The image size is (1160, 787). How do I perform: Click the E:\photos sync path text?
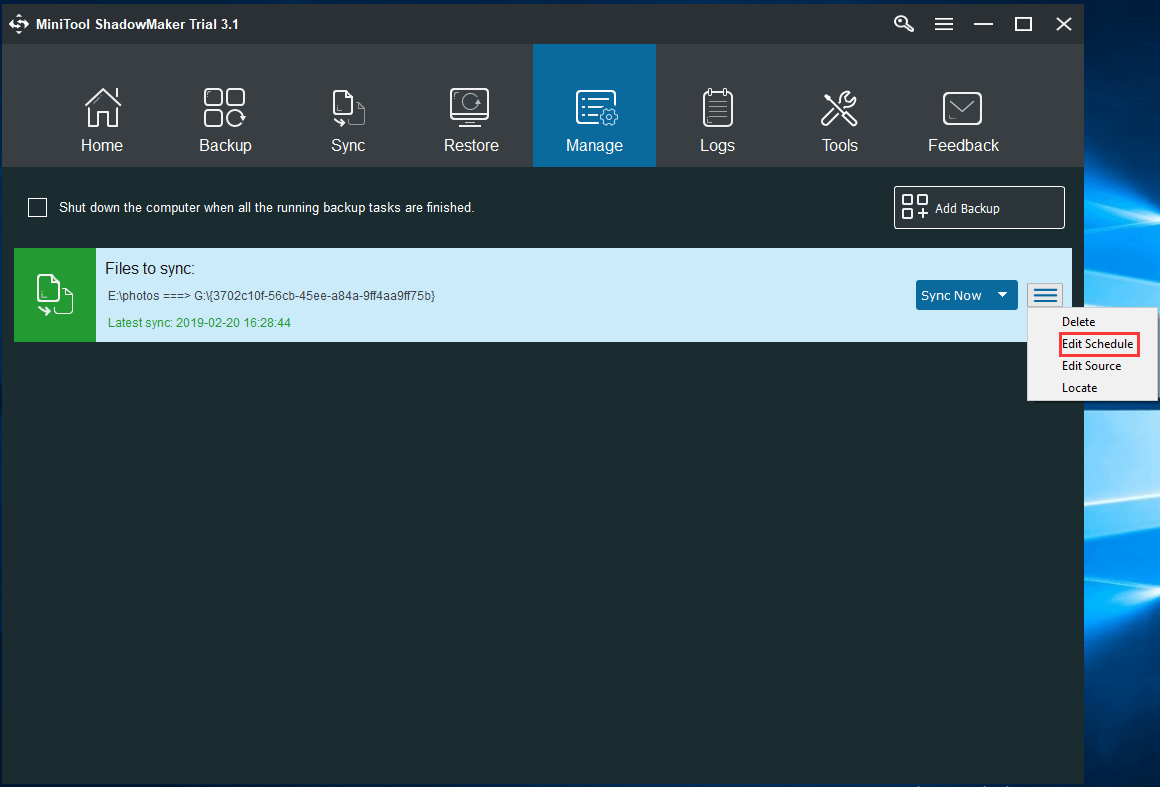[271, 296]
